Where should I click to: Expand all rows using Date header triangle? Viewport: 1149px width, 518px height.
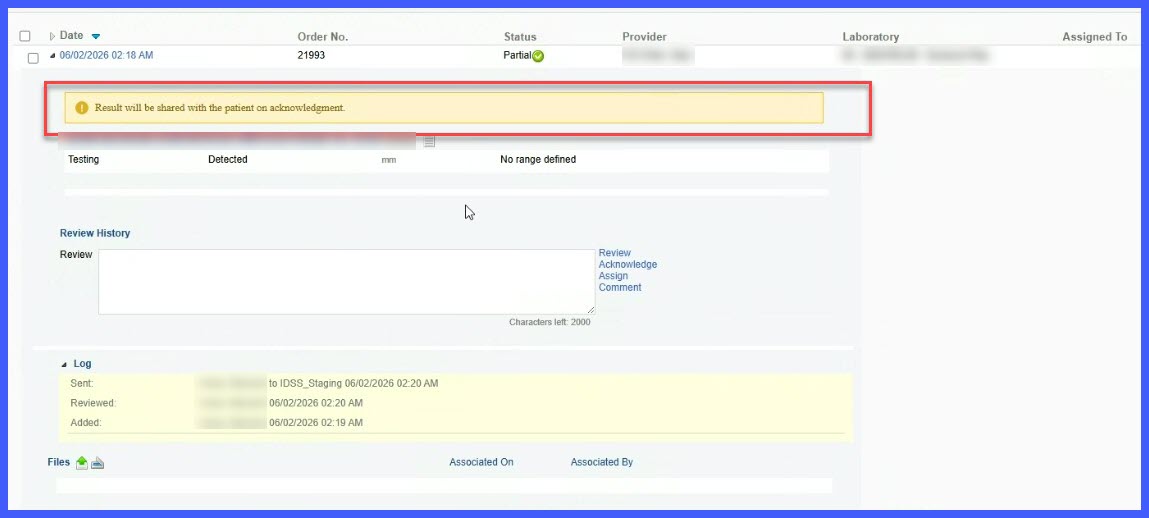click(x=52, y=36)
